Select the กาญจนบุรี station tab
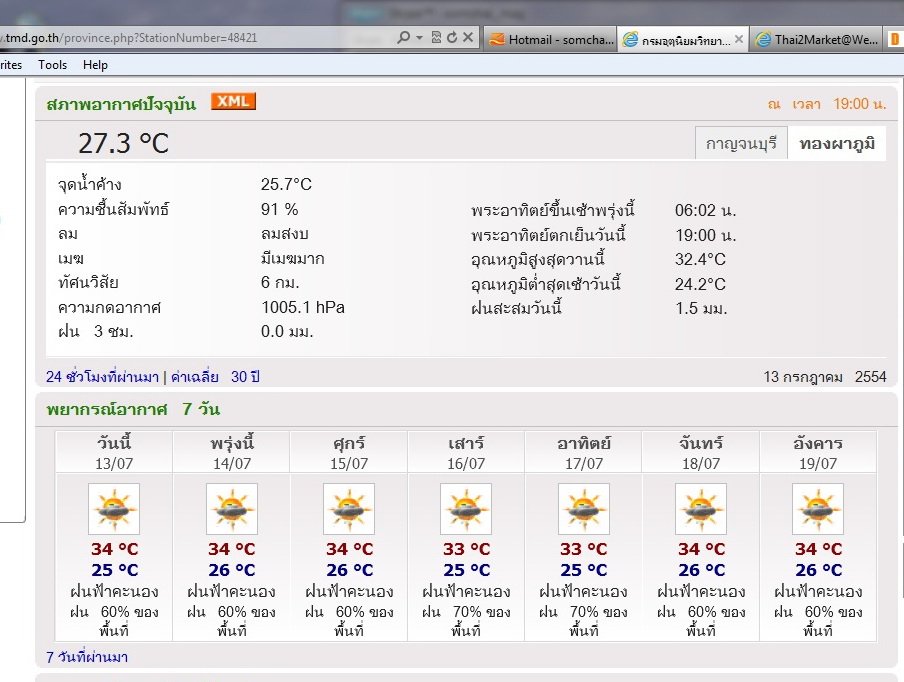Image resolution: width=904 pixels, height=682 pixels. 741,144
